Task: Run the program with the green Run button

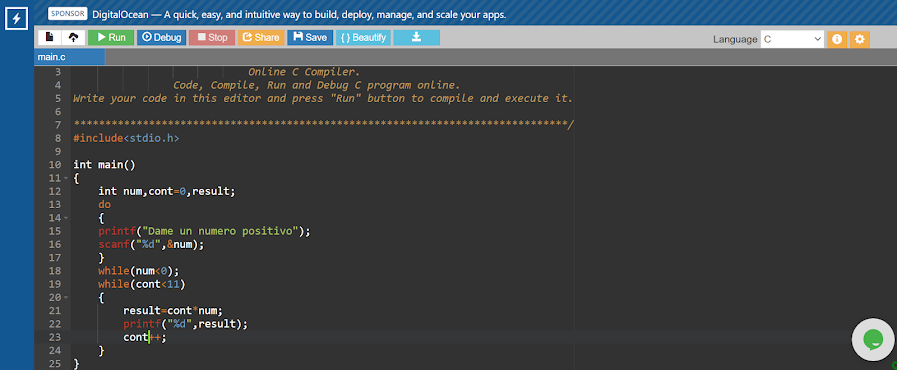Action: click(x=111, y=37)
